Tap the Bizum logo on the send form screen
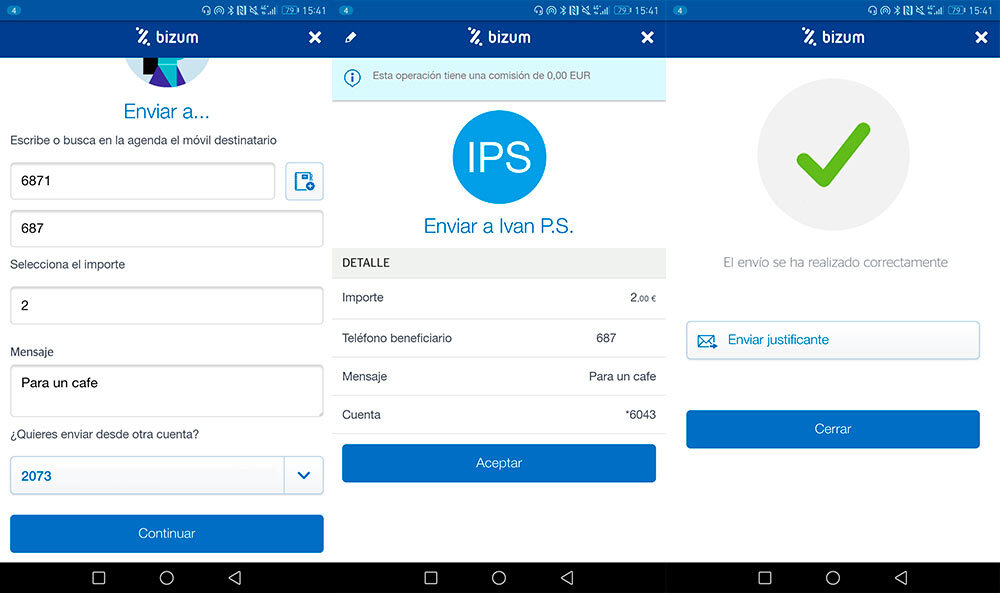The image size is (1000, 593). point(167,37)
